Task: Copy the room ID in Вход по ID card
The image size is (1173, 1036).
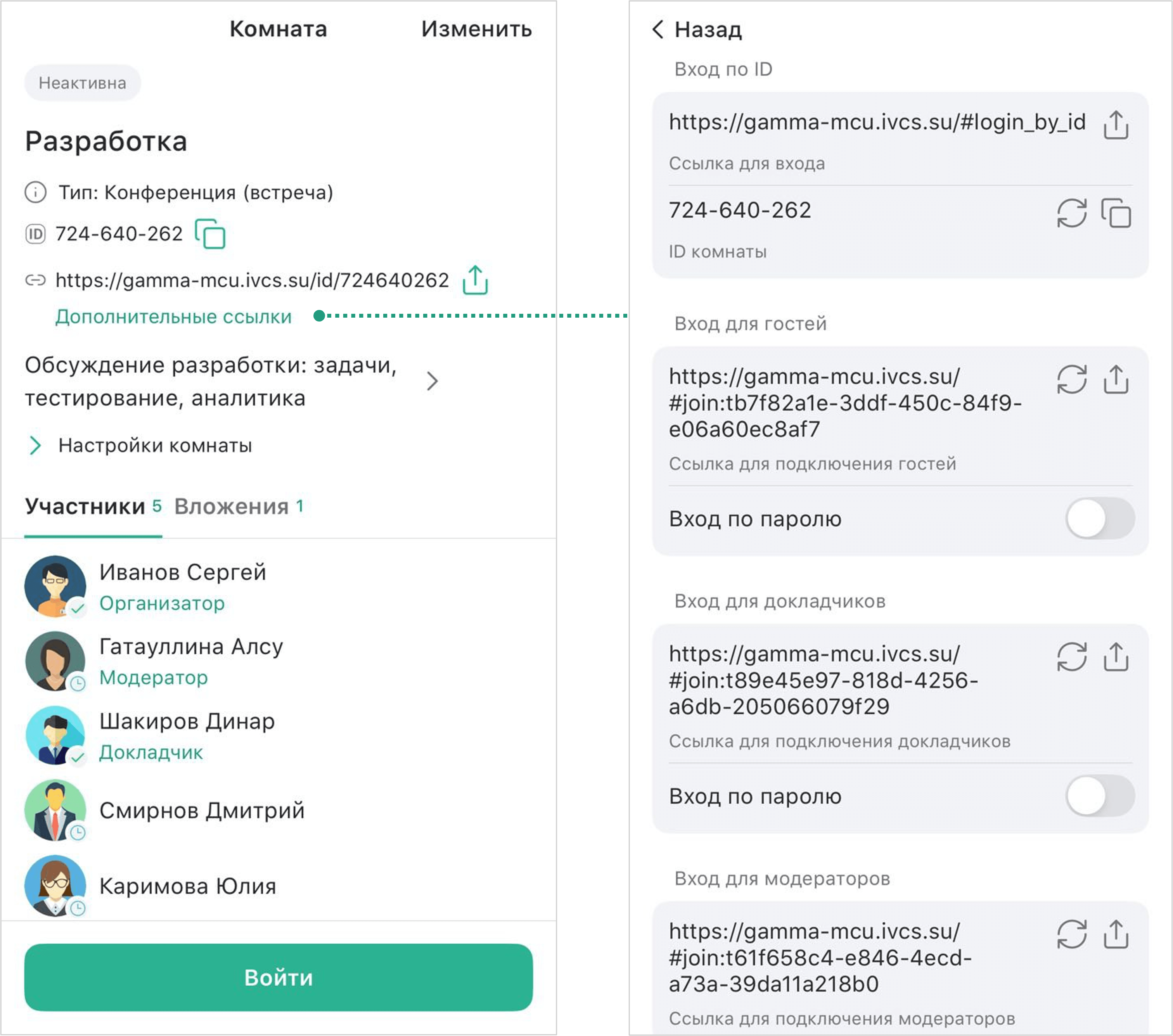Action: coord(1116,213)
